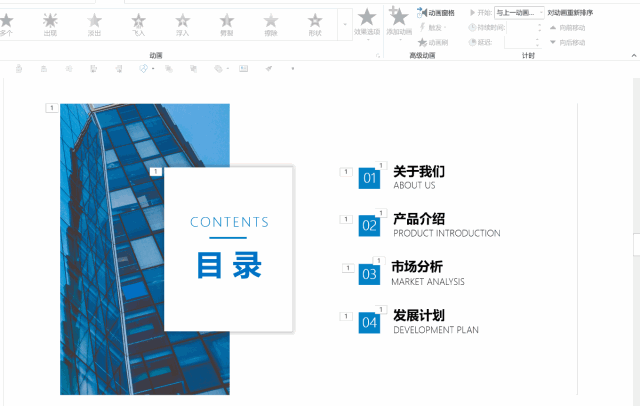640x406 pixels.
Task: Open 效果选项 (Effect Options) menu
Action: coord(367,24)
